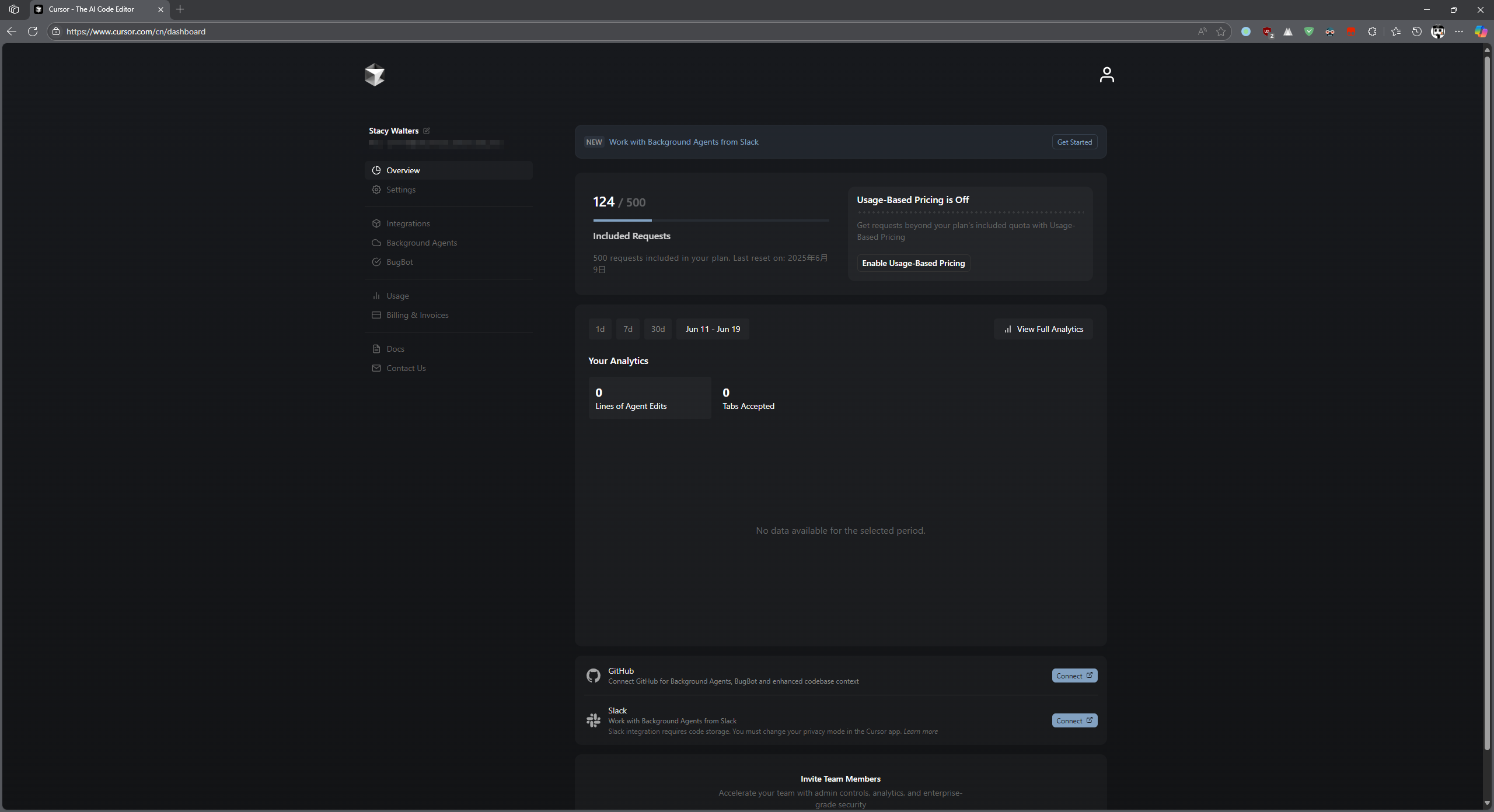Open browser Extensions puzzle icon
This screenshot has width=1494, height=812.
(1372, 32)
